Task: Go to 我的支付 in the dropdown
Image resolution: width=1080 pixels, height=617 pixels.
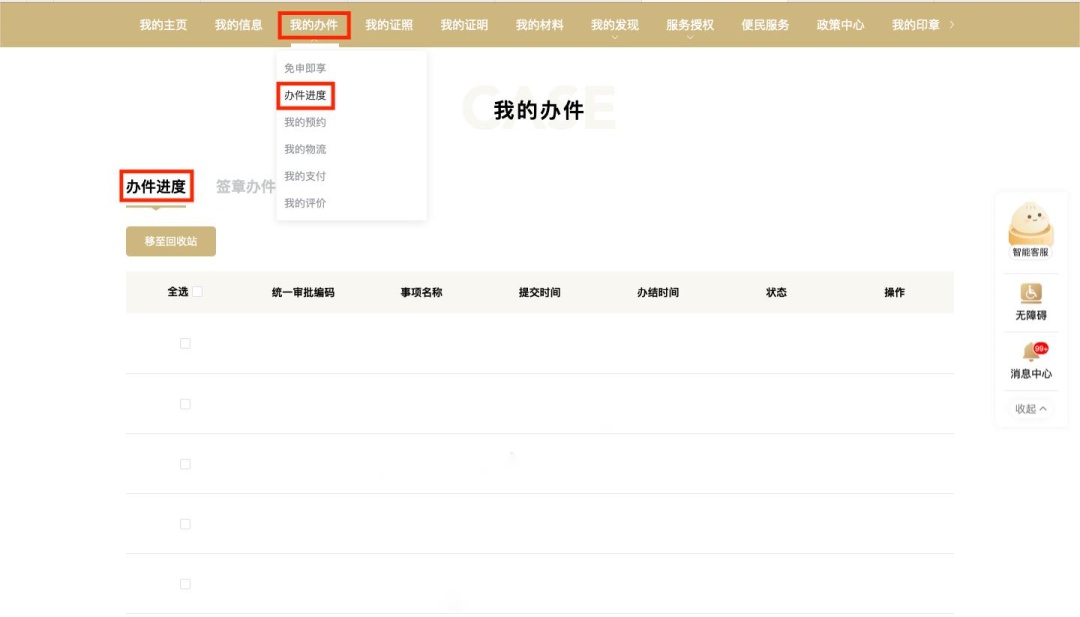Action: [305, 176]
